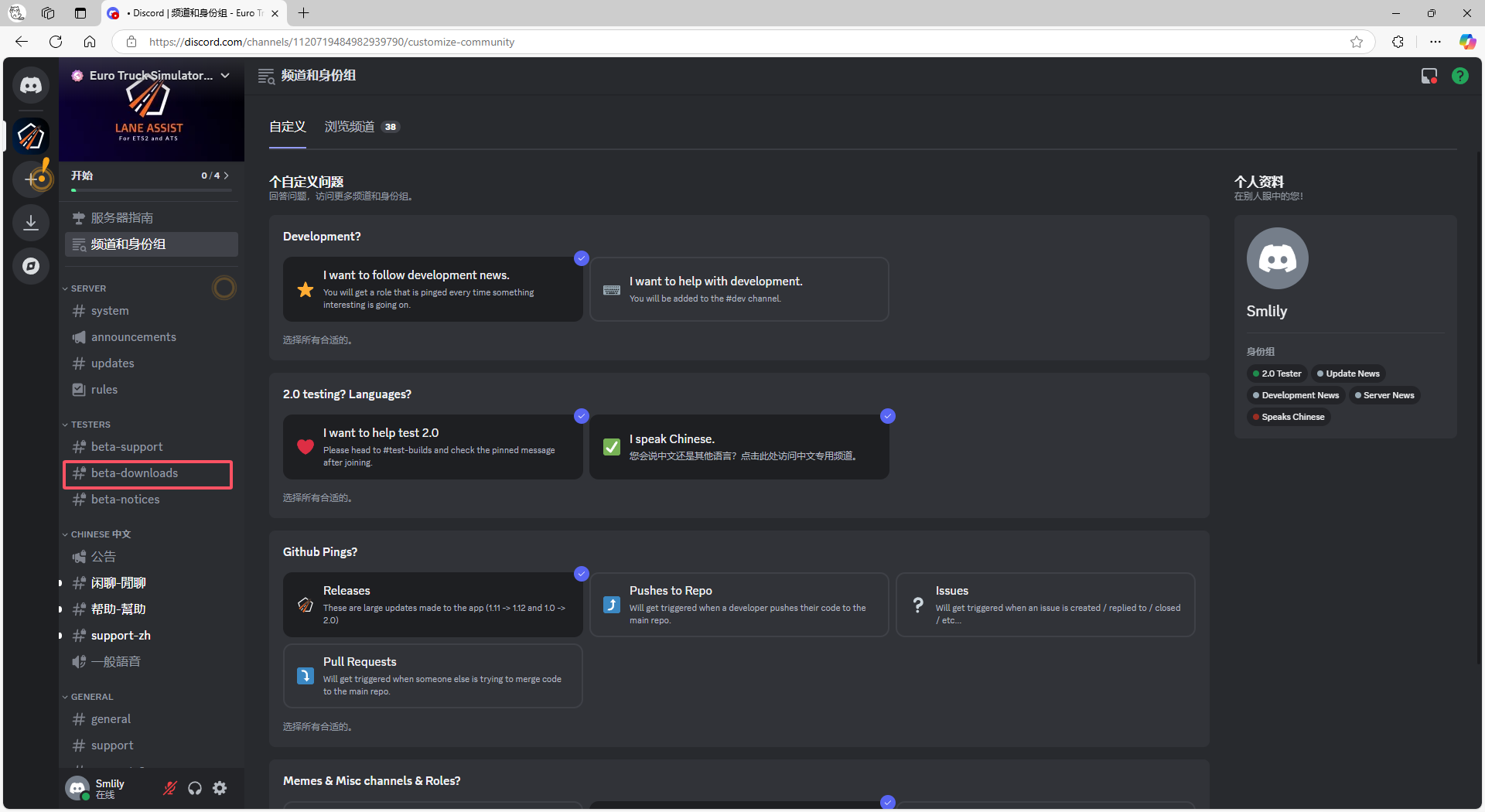Open browser extensions icon

pos(1398,42)
